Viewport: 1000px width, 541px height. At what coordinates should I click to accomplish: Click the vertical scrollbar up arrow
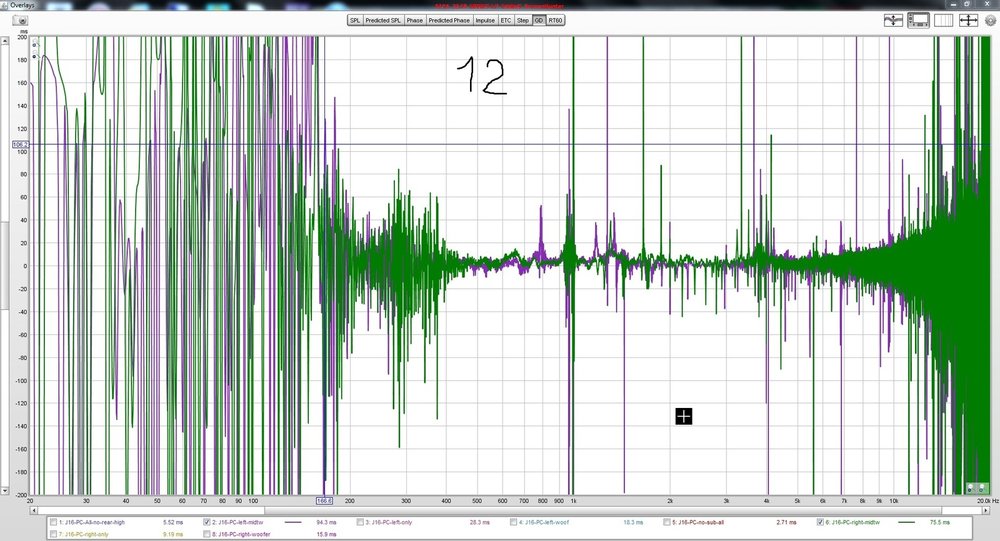4,41
